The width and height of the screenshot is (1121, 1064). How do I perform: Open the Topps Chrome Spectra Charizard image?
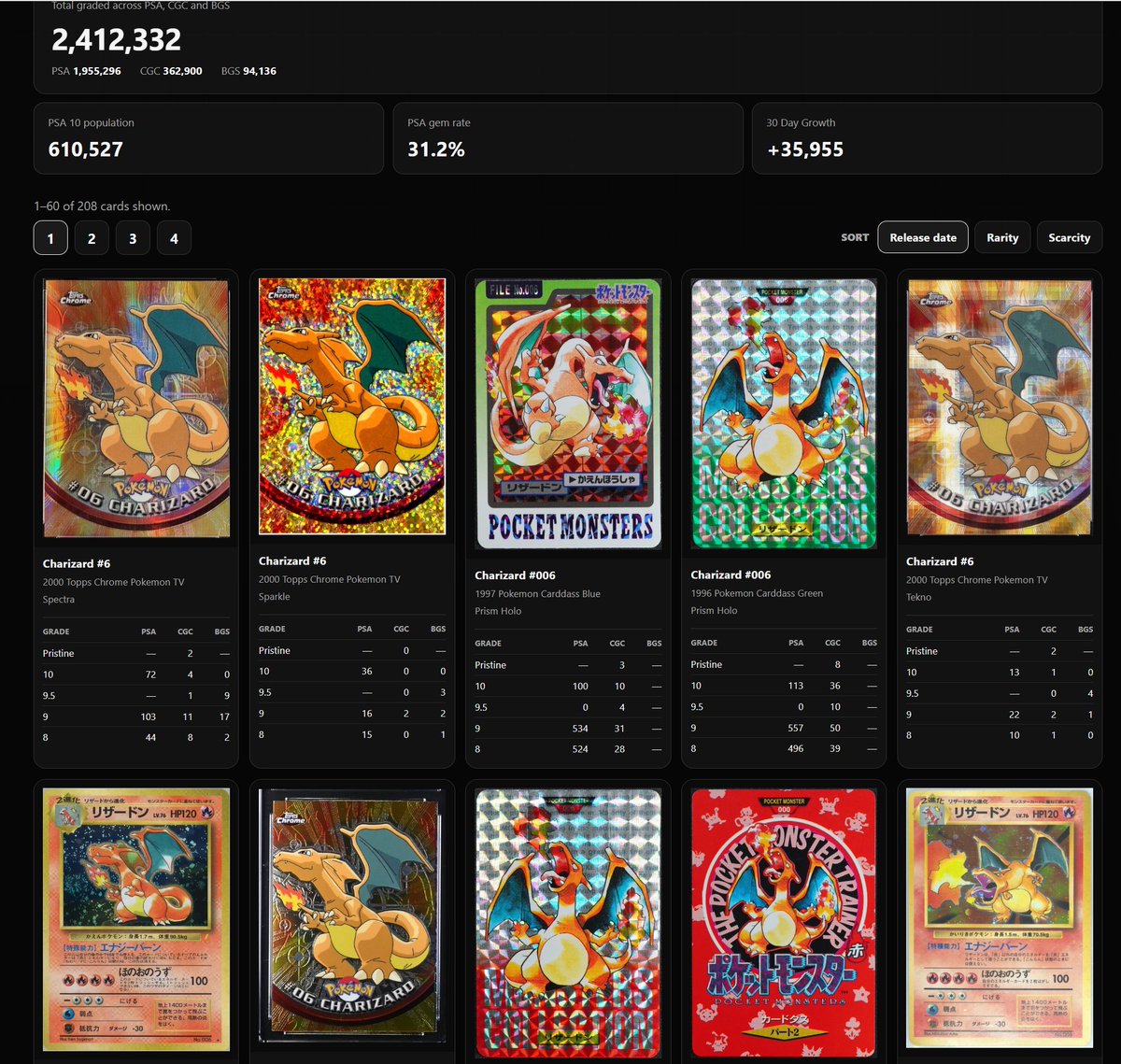[x=136, y=408]
